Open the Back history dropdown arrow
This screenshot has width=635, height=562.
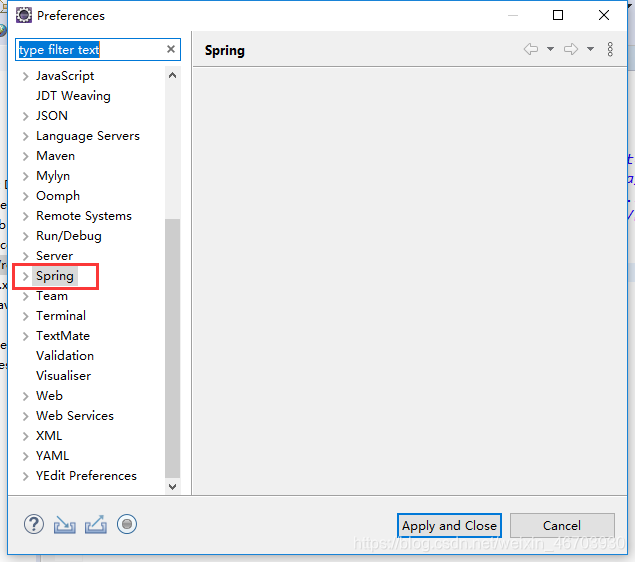click(550, 49)
